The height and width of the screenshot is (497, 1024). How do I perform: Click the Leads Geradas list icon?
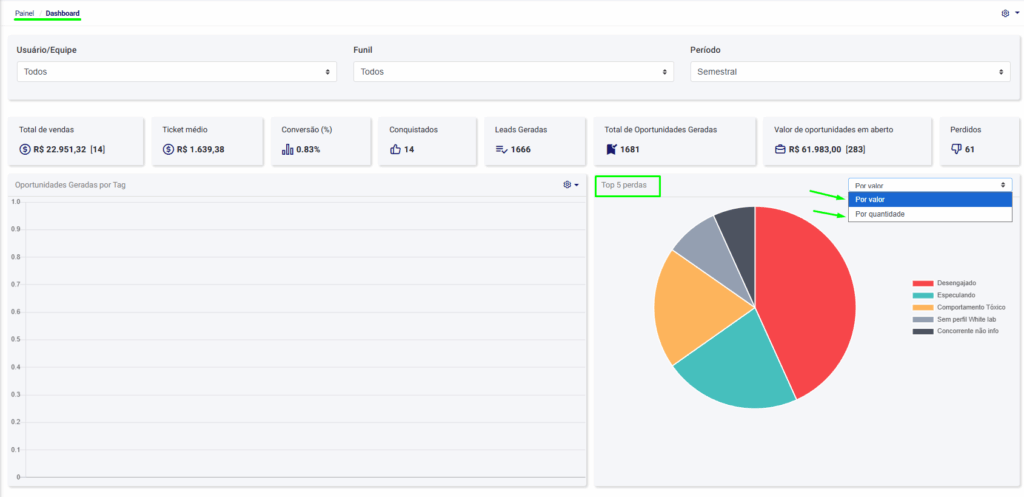[x=502, y=149]
